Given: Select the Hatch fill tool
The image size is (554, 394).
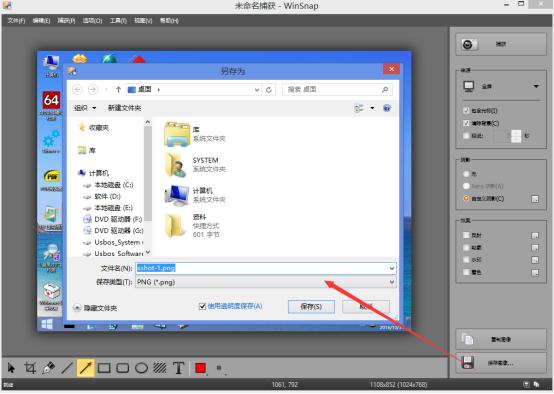Looking at the screenshot, I should (160, 368).
